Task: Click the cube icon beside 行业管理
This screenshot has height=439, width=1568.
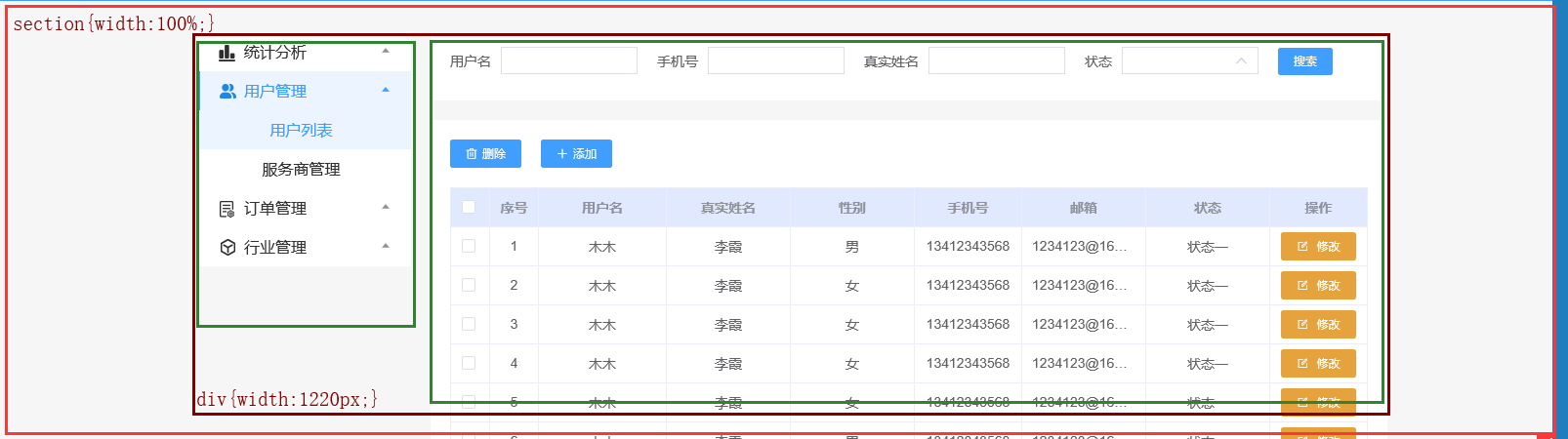Action: 227,248
